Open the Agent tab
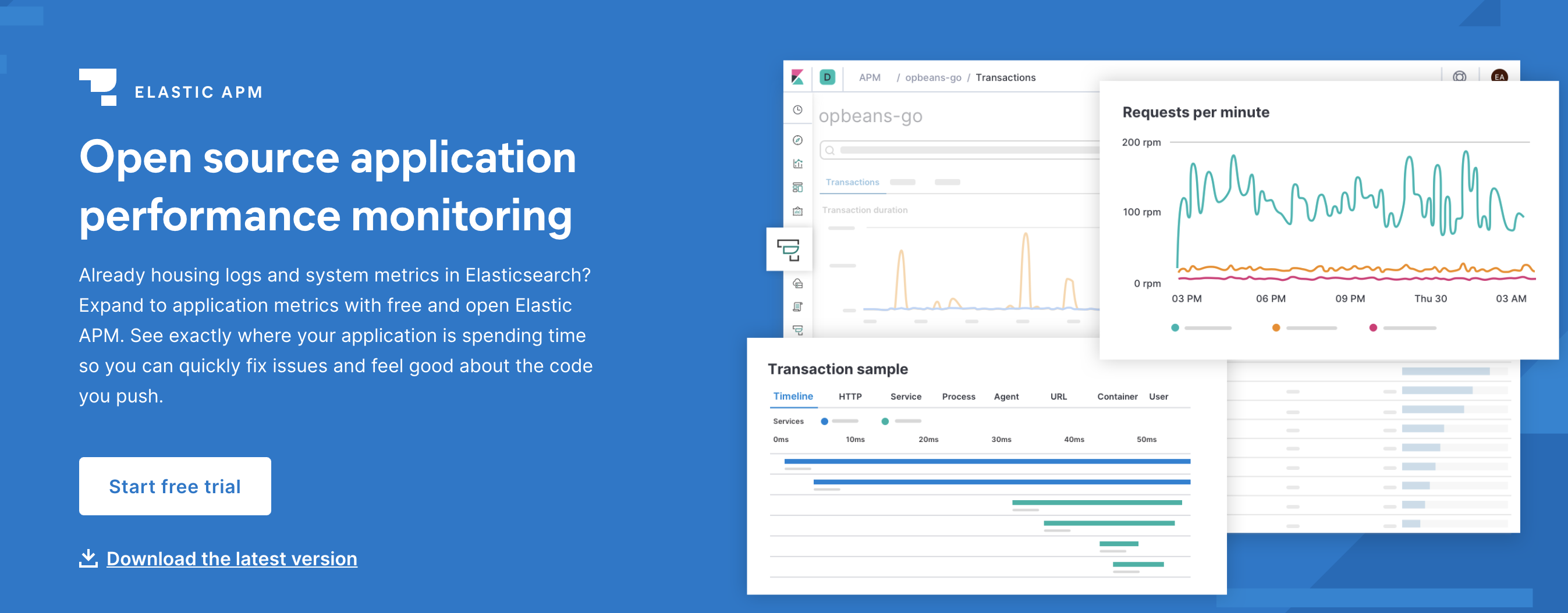1568x613 pixels. pyautogui.click(x=1006, y=397)
